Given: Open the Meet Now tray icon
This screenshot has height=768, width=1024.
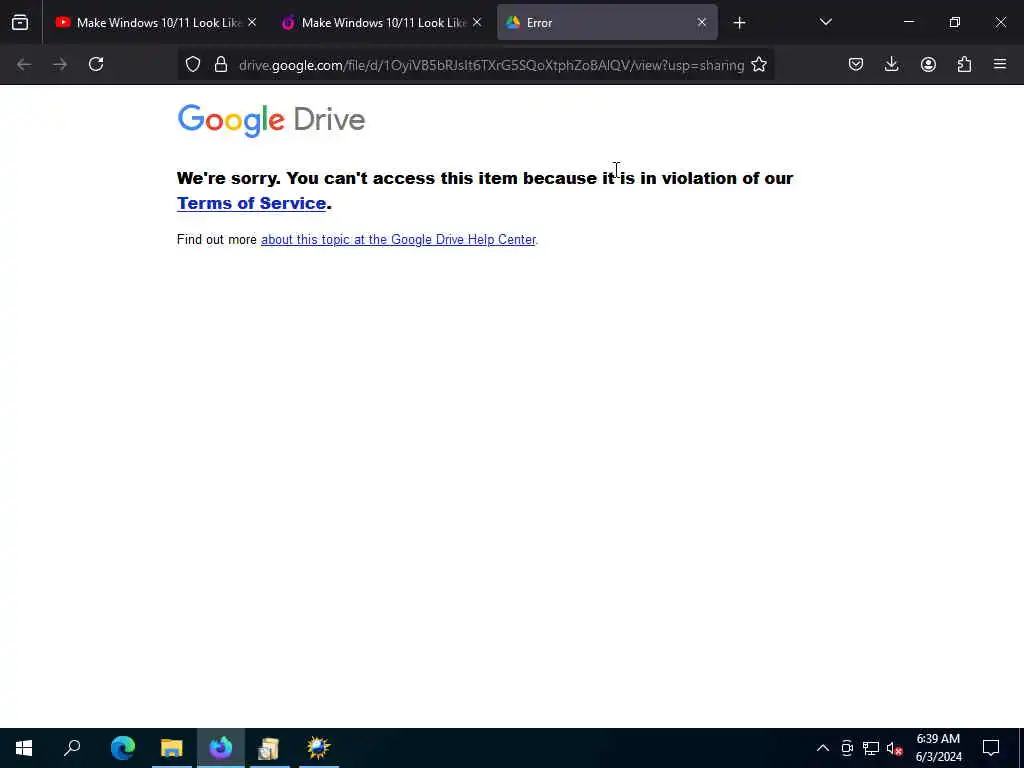Looking at the screenshot, I should point(847,748).
